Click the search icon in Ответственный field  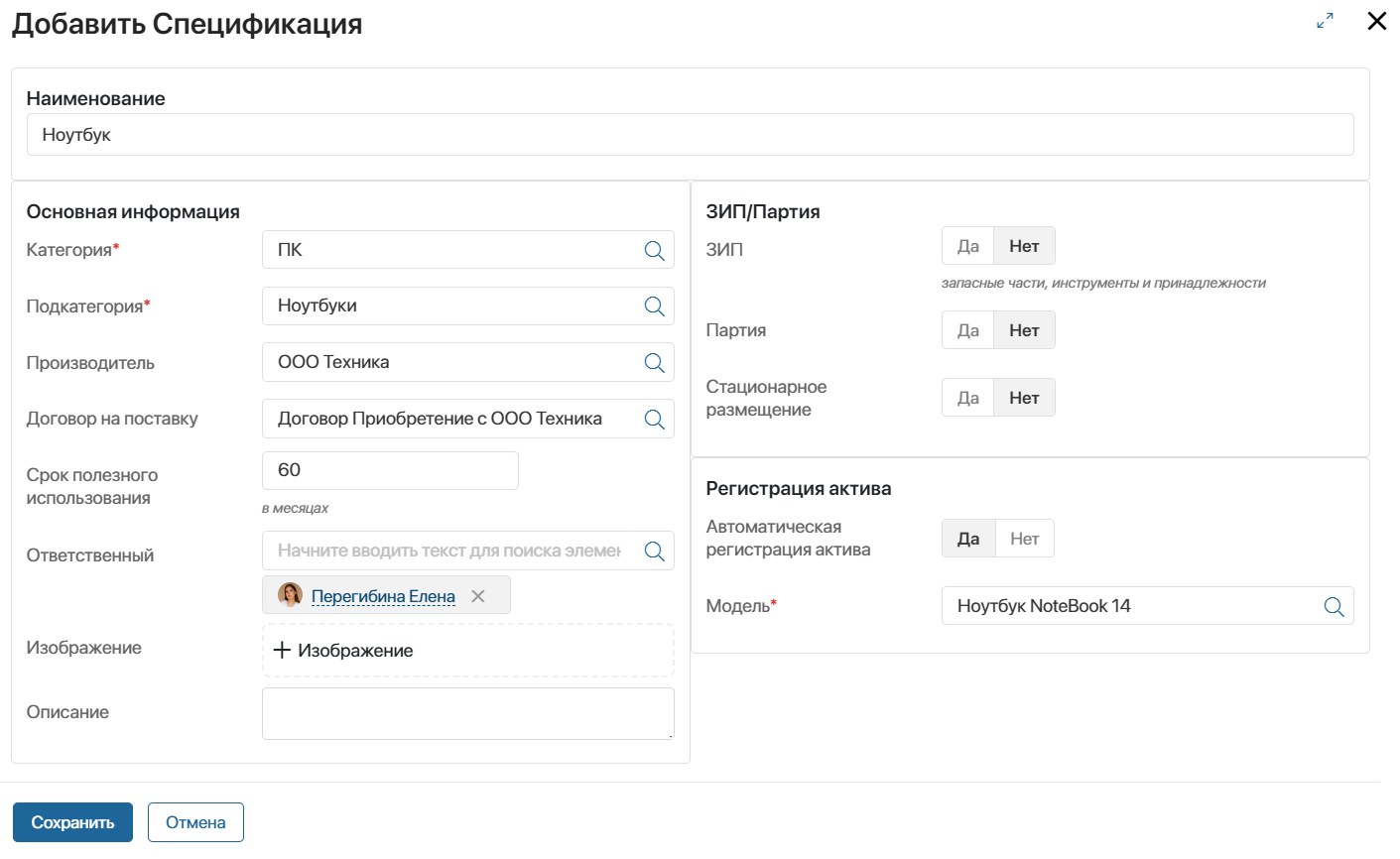(654, 551)
